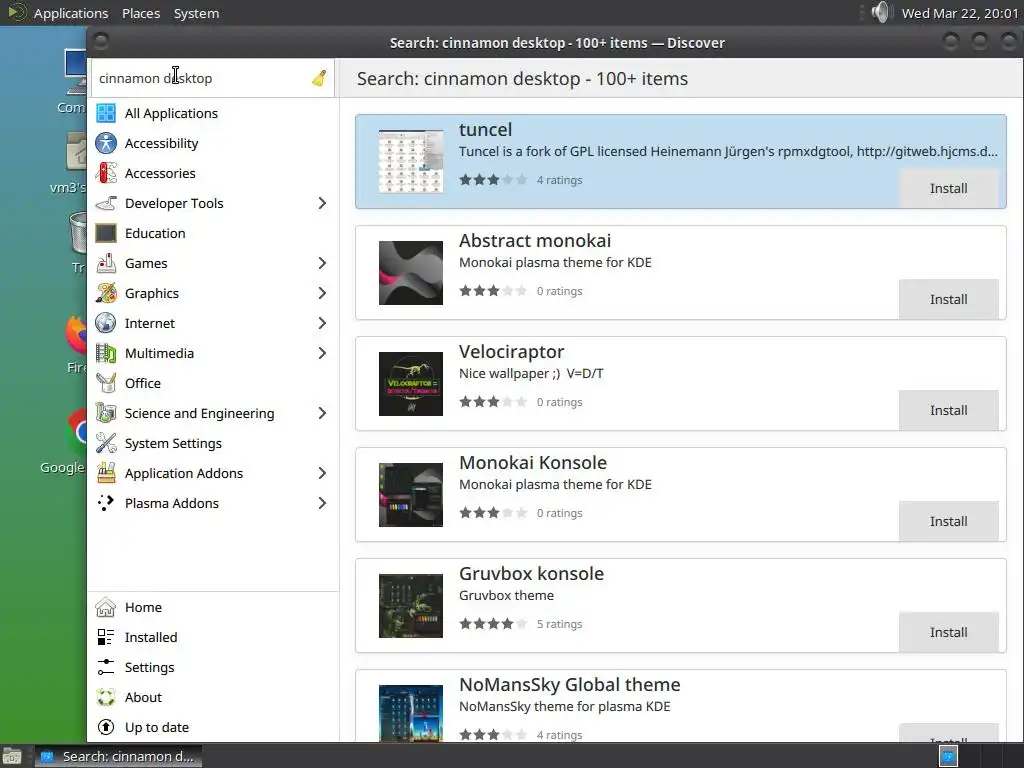Expand the Developer Tools category arrow
Screen dimensions: 1024x768
pos(322,203)
